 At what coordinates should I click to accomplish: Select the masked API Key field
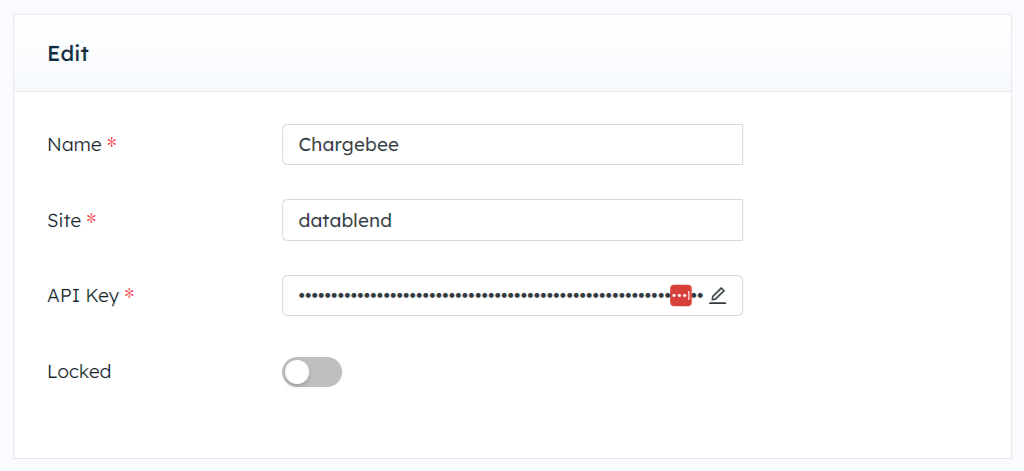(x=513, y=295)
